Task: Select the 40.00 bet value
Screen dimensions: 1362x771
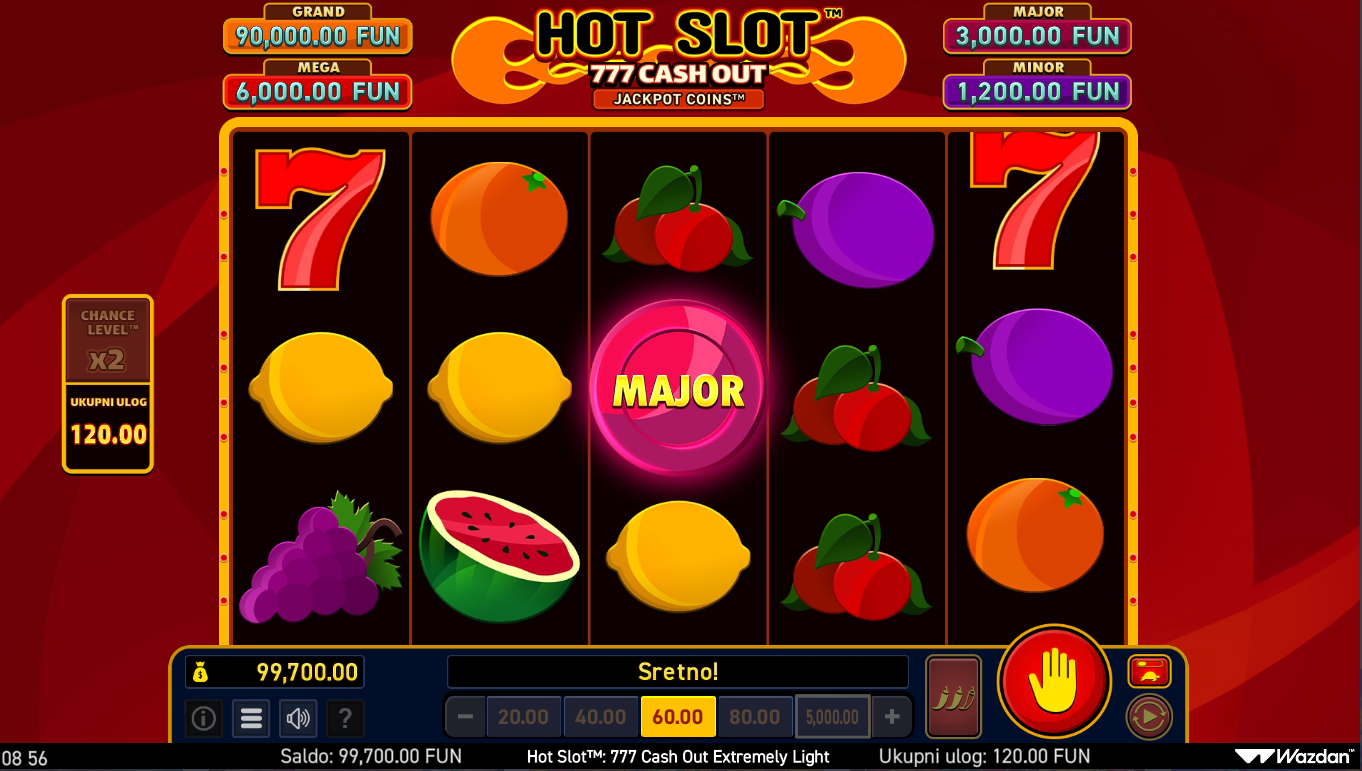Action: click(x=600, y=717)
